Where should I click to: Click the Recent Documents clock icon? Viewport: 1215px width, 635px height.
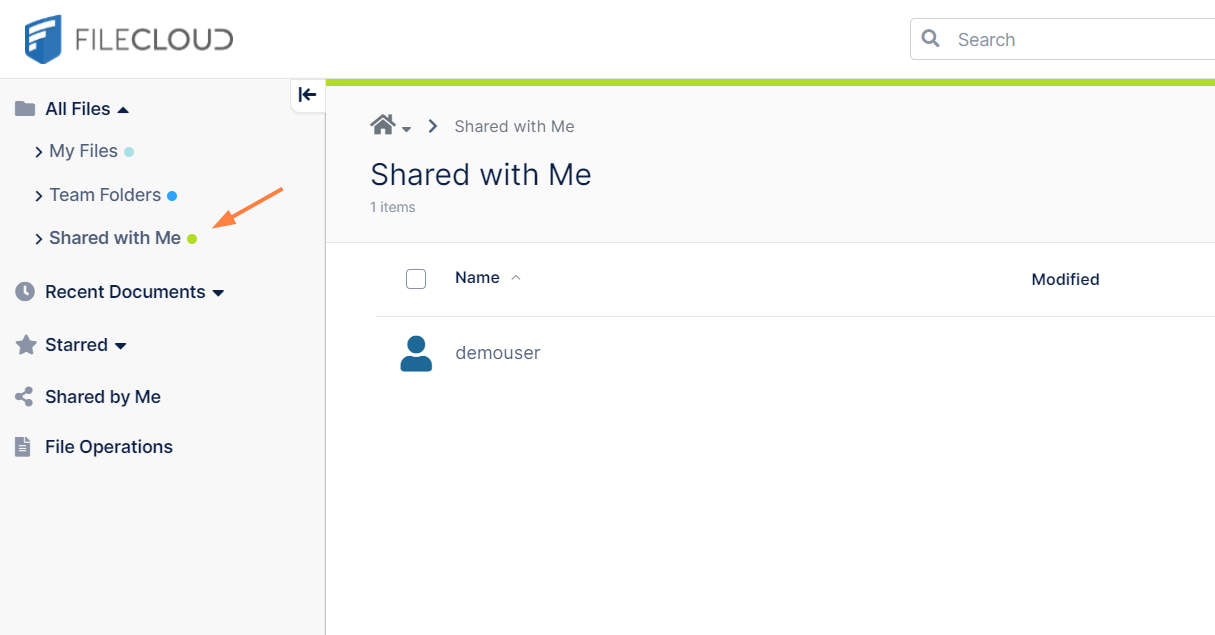point(25,292)
